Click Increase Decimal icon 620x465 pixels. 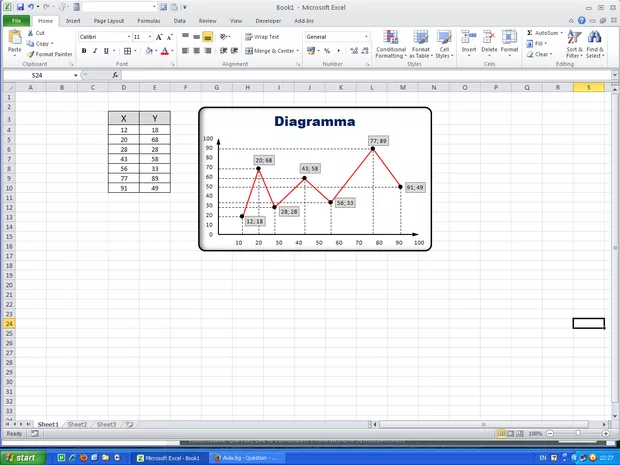tap(354, 51)
